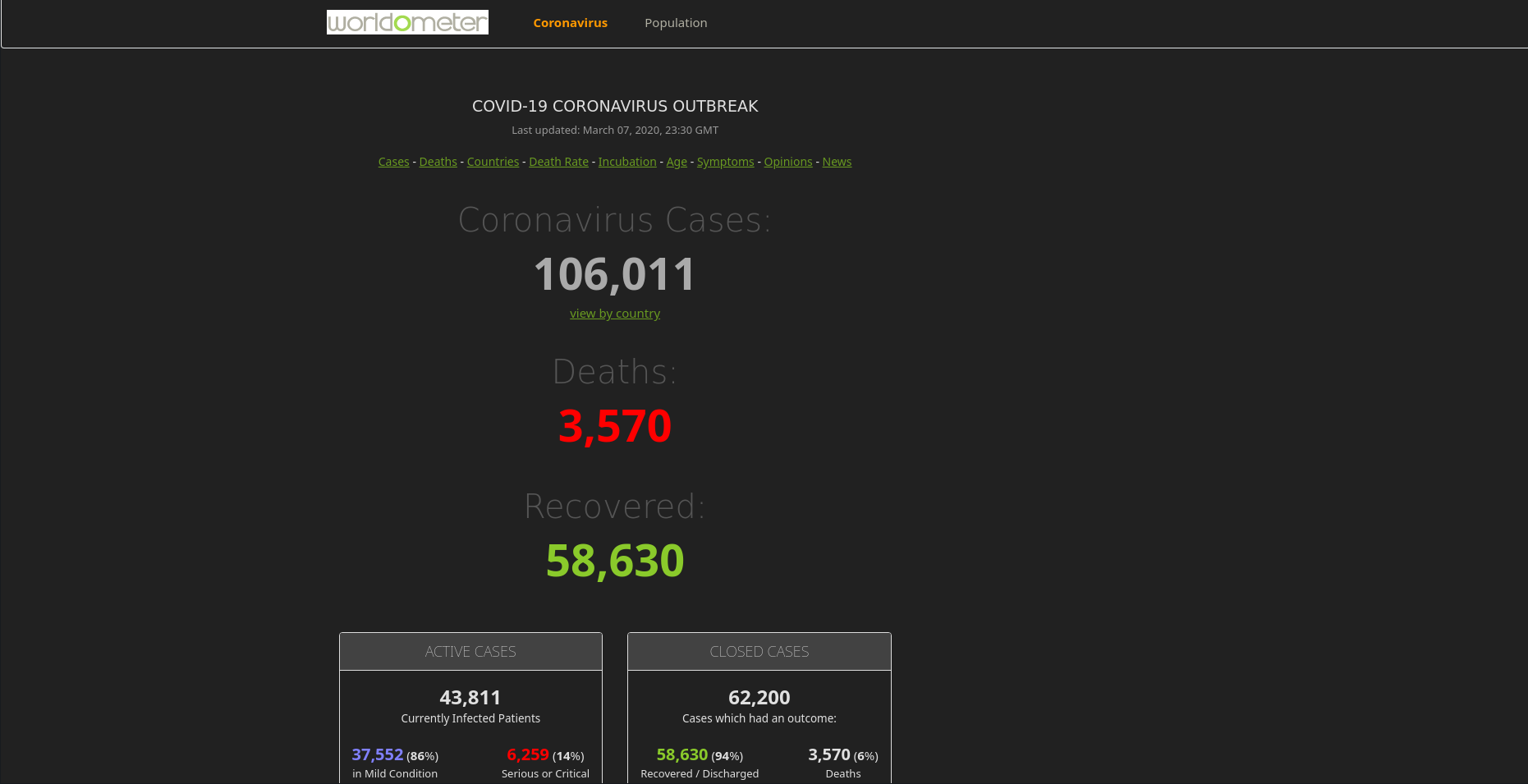Click the worldometer logo
This screenshot has width=1528, height=784.
(x=407, y=22)
